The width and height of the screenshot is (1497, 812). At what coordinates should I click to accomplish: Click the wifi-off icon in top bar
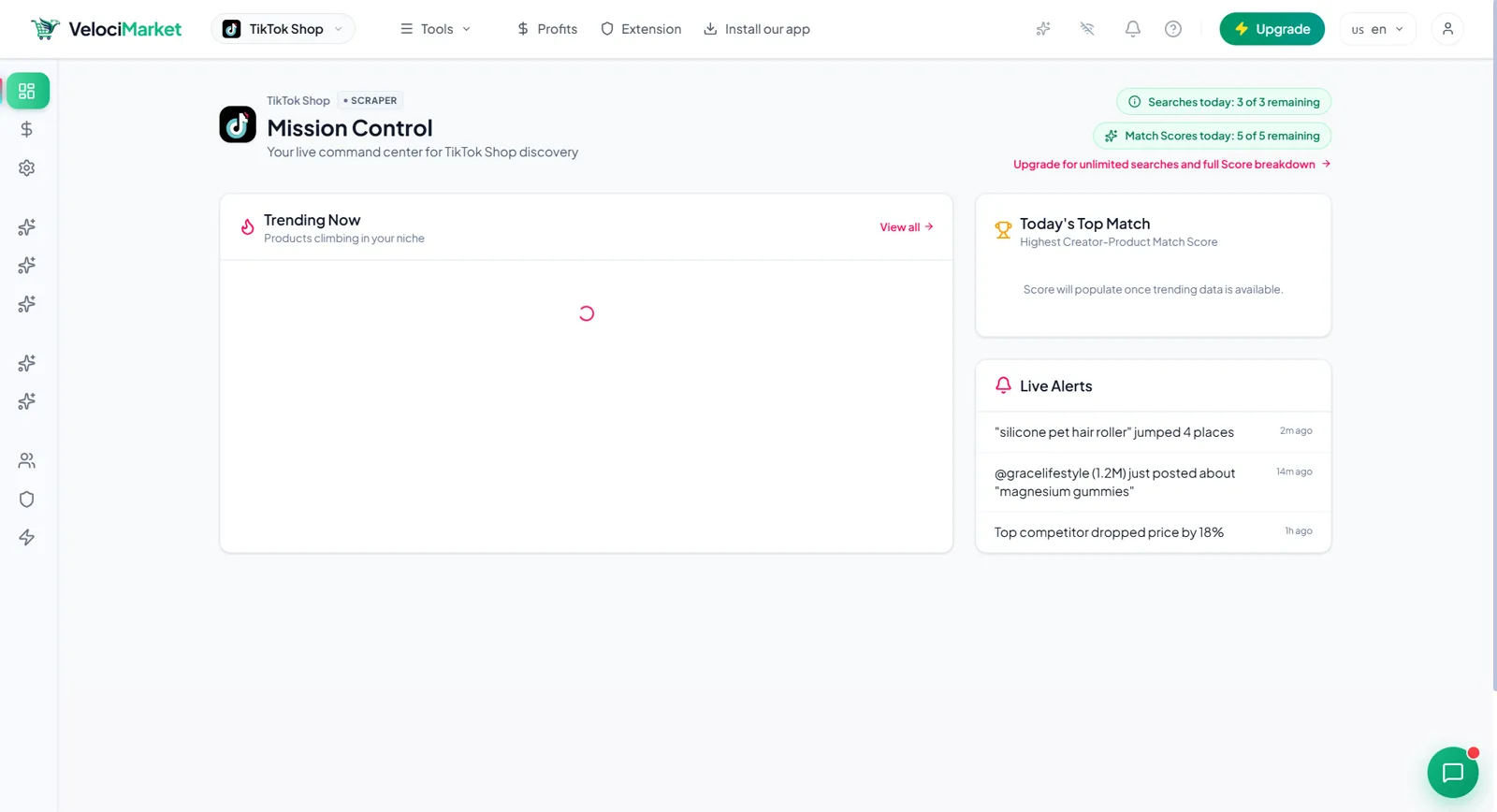(1087, 29)
